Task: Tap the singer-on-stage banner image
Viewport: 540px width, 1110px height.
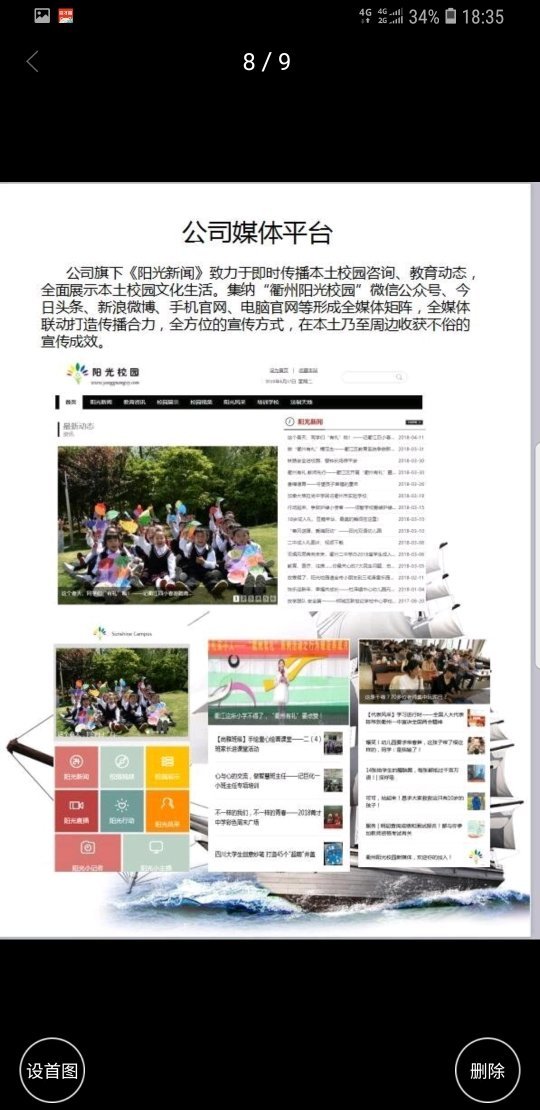Action: point(278,682)
